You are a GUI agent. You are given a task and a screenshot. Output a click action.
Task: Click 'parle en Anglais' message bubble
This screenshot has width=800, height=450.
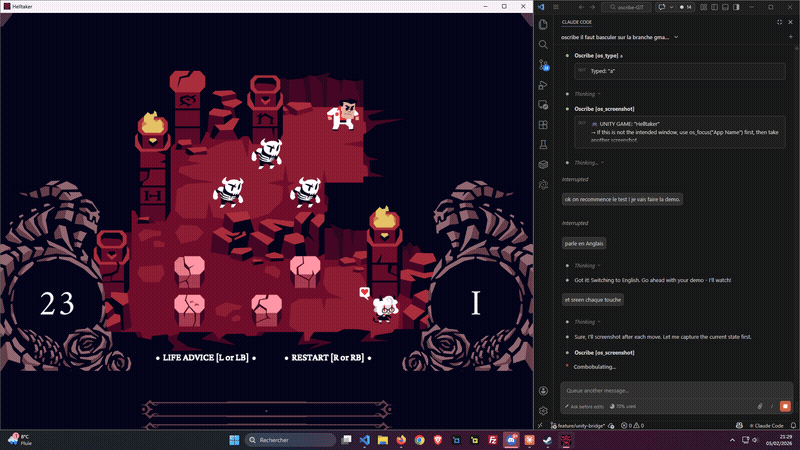(584, 243)
